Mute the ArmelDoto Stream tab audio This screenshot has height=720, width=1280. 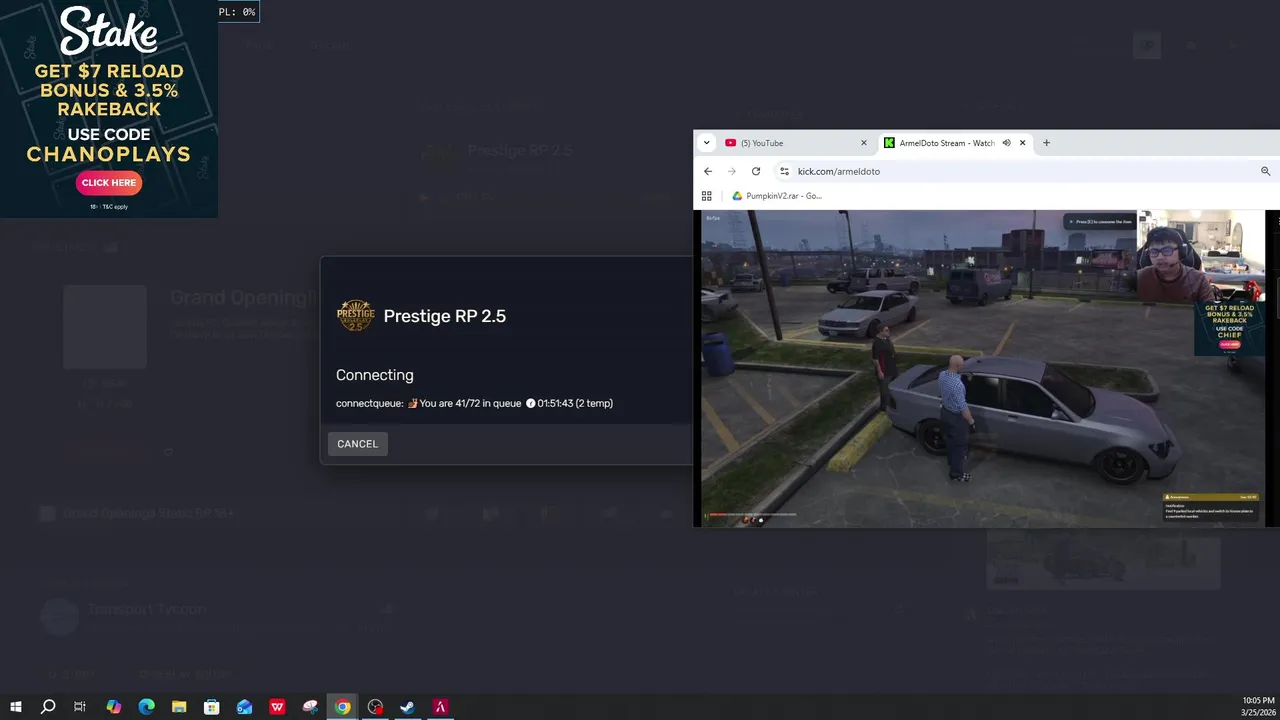[1006, 143]
